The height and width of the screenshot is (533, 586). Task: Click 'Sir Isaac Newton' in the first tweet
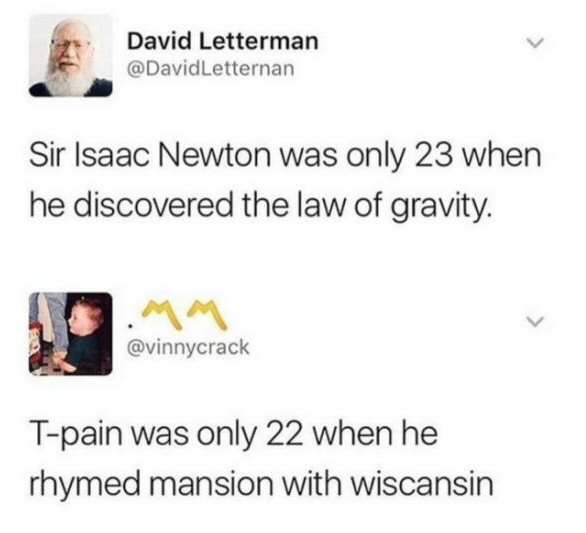150,156
